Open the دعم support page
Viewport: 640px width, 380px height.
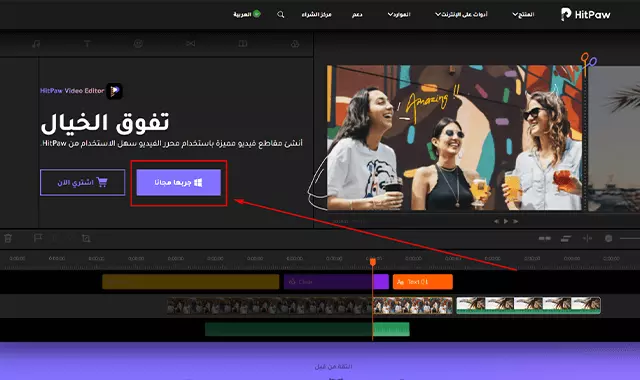(357, 15)
